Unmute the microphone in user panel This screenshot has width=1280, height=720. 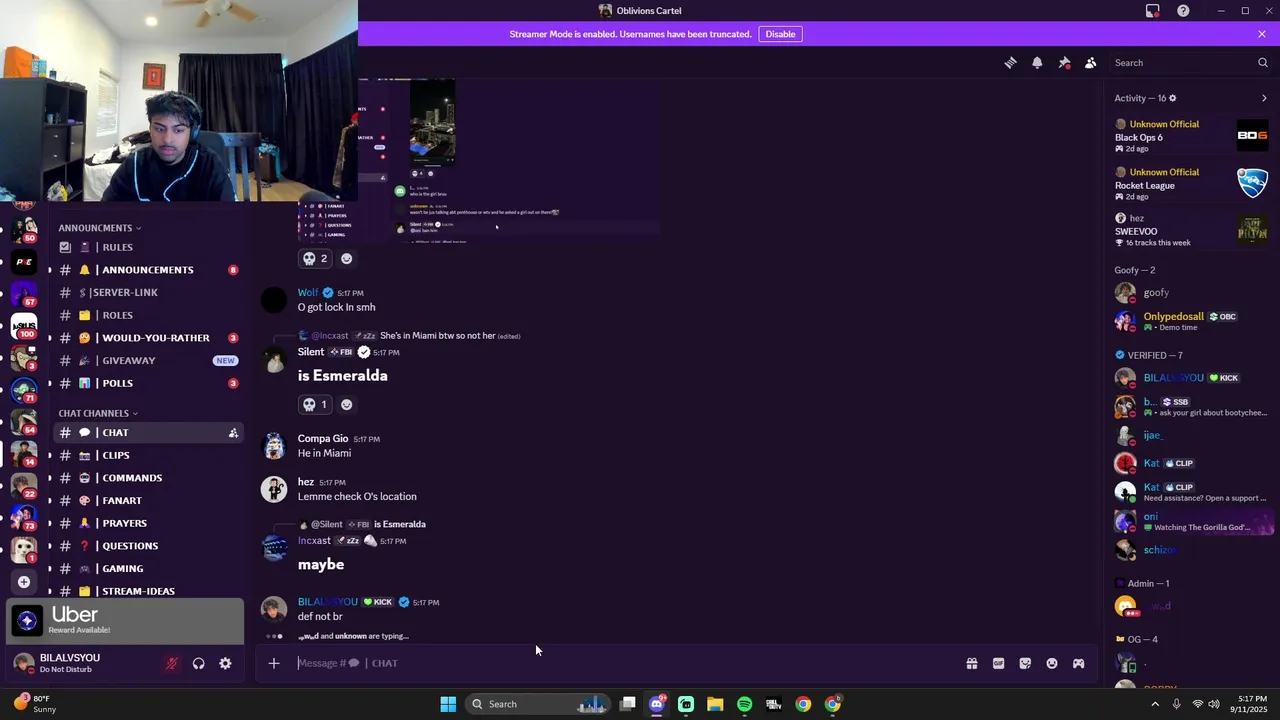click(x=171, y=663)
